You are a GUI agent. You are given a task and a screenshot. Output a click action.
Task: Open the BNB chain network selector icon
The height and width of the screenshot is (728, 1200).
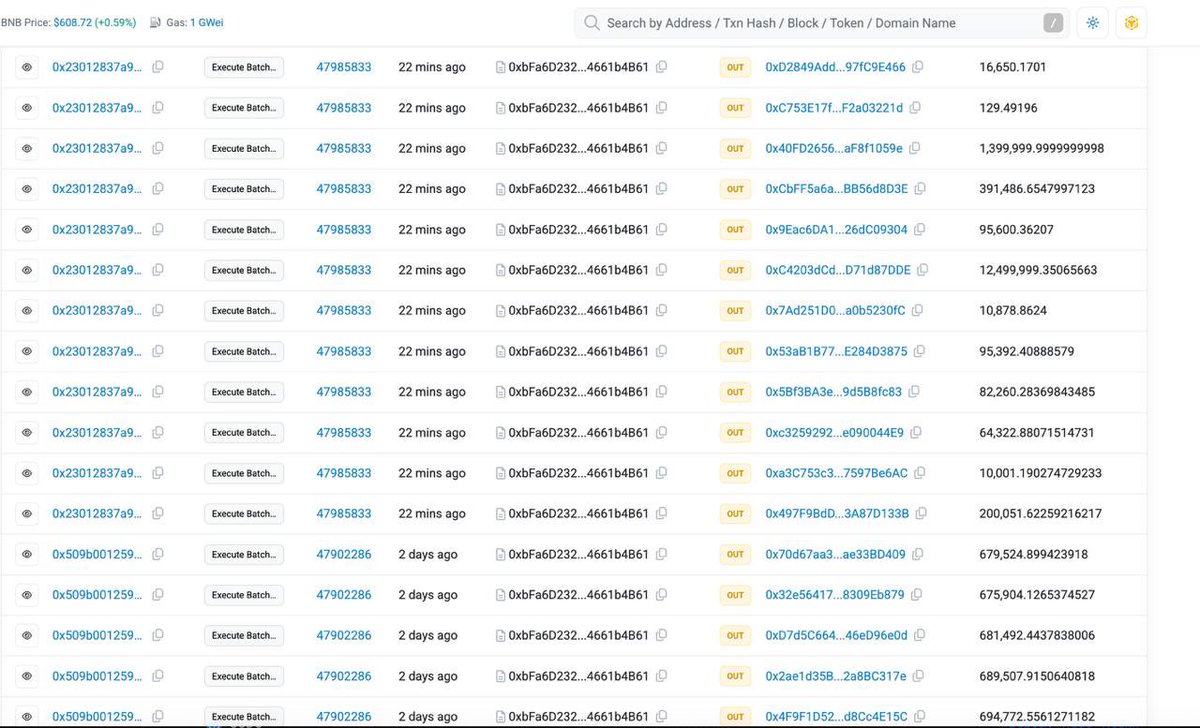pos(1132,23)
